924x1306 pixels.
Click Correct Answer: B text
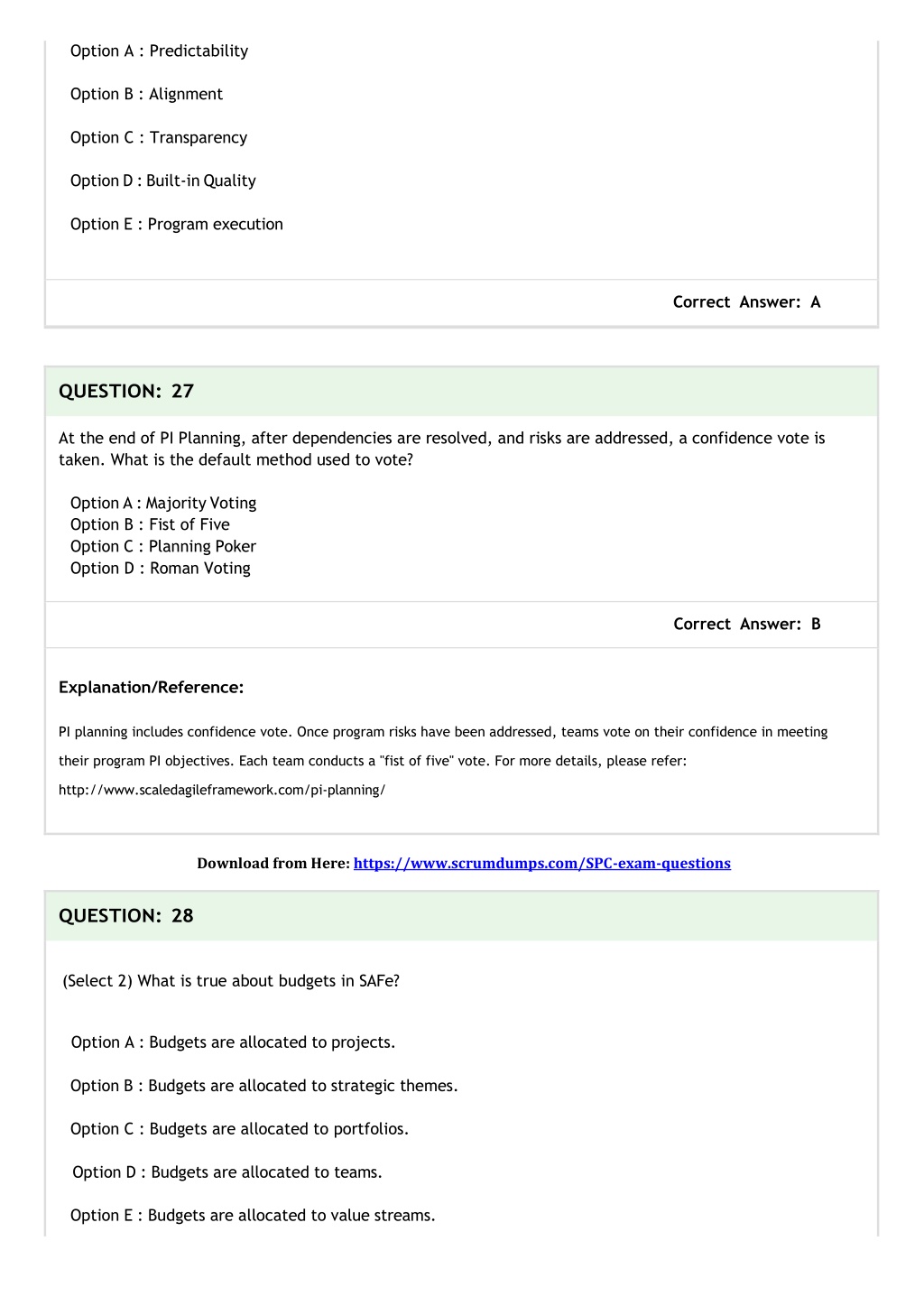click(747, 625)
